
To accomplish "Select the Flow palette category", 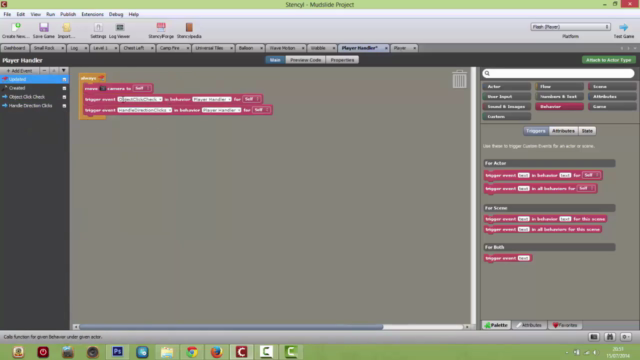I will coord(559,87).
